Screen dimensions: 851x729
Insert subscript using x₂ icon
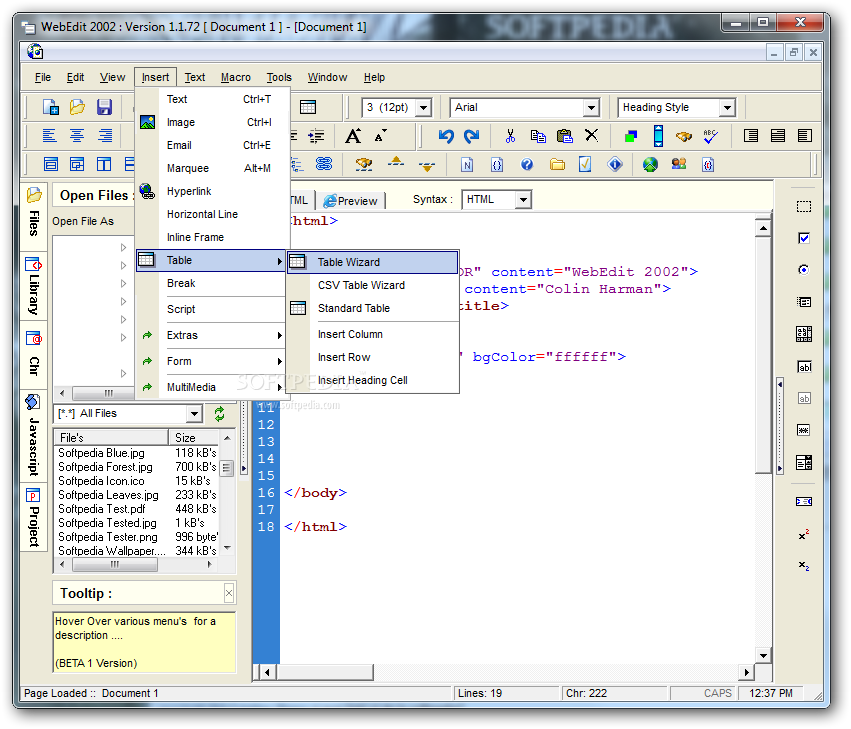[804, 566]
